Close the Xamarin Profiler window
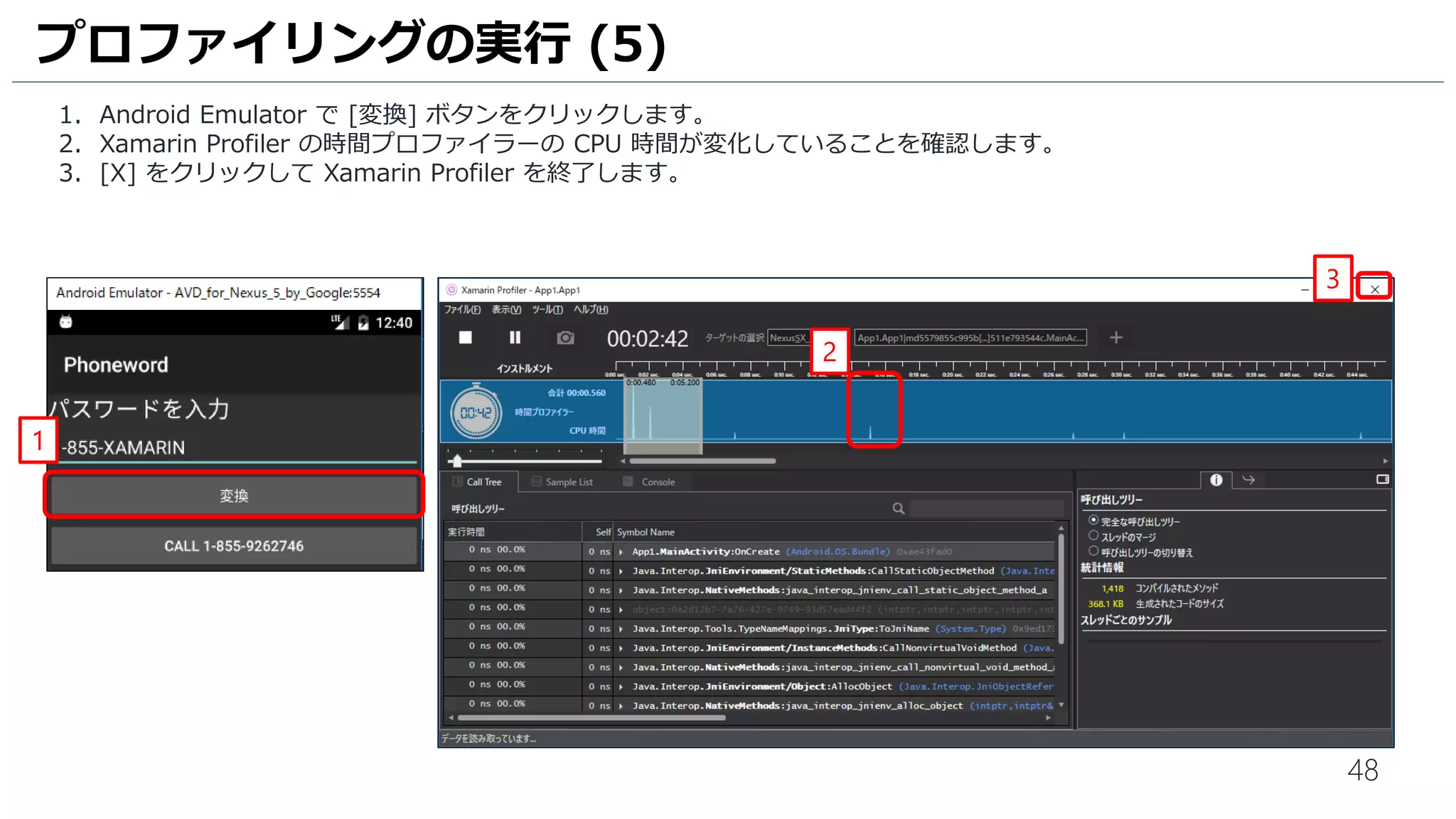 tap(1375, 289)
